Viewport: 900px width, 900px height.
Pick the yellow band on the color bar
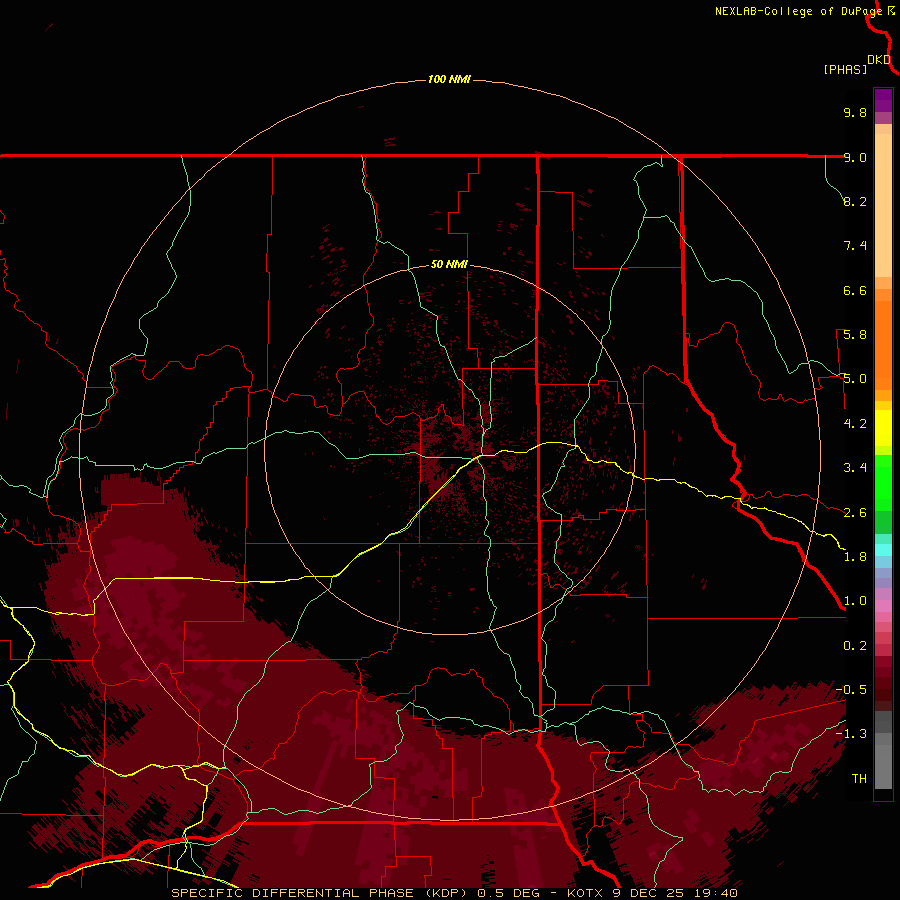[x=883, y=428]
